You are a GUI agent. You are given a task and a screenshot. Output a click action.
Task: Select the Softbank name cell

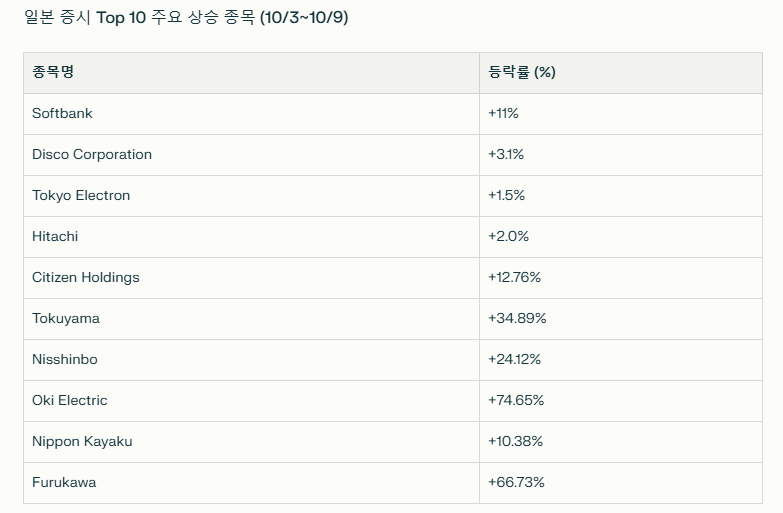coord(62,113)
